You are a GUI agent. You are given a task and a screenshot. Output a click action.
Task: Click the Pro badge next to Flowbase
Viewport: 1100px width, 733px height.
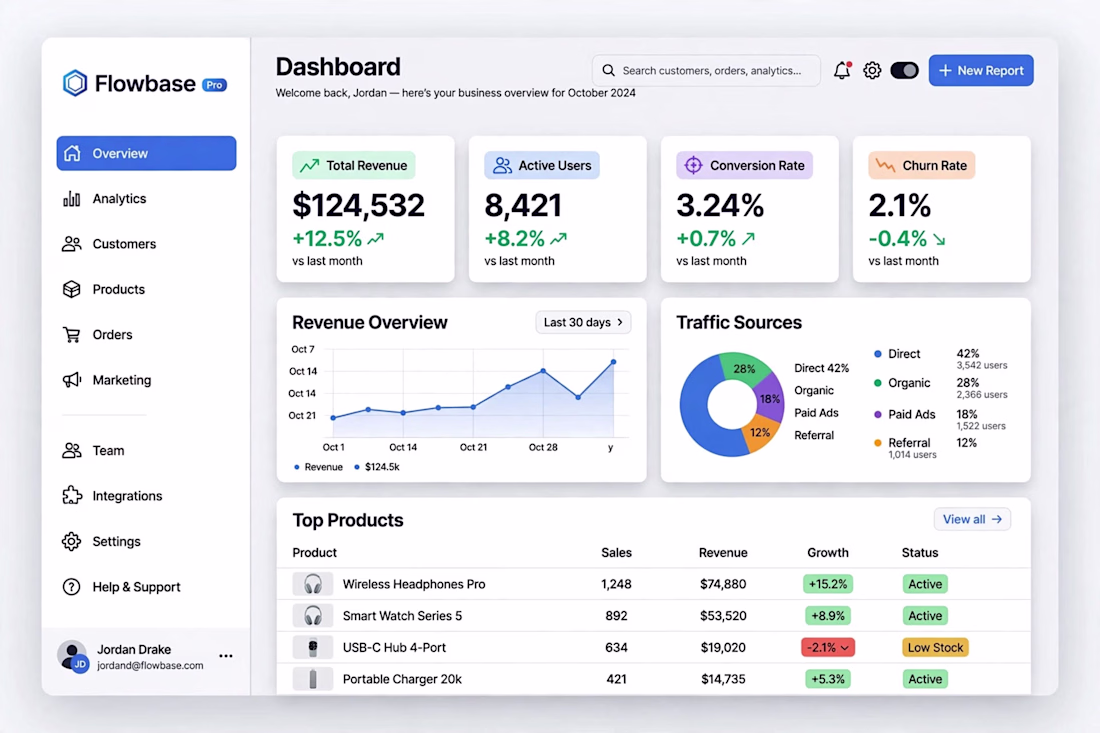214,85
